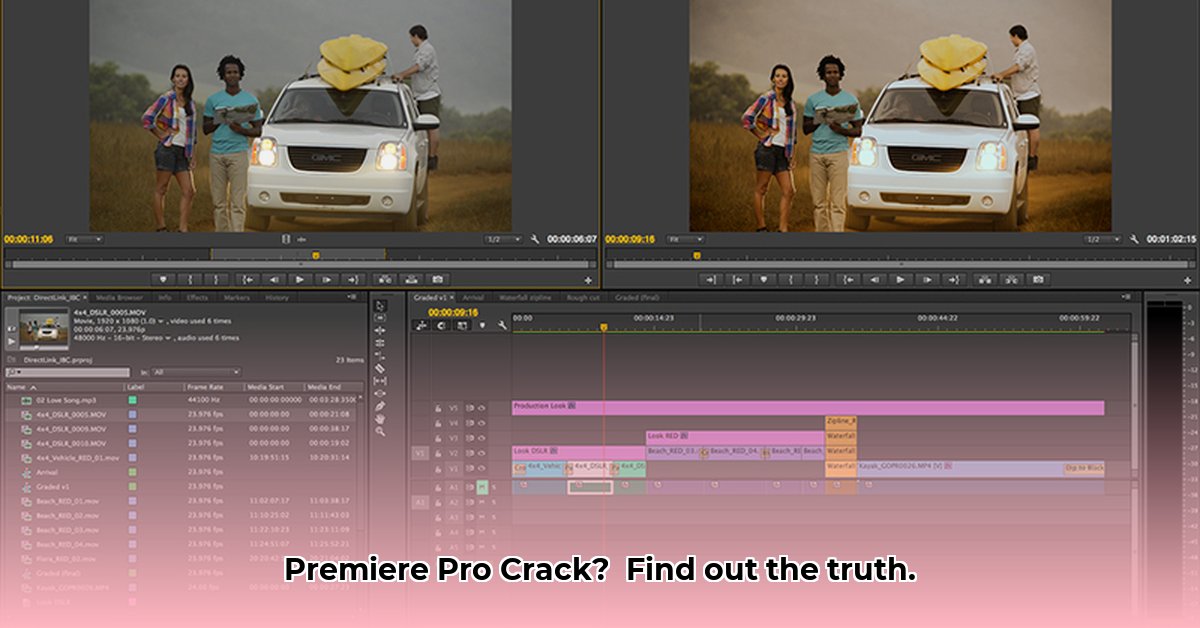Activate the Hand tool
The image size is (1200, 628).
383,420
